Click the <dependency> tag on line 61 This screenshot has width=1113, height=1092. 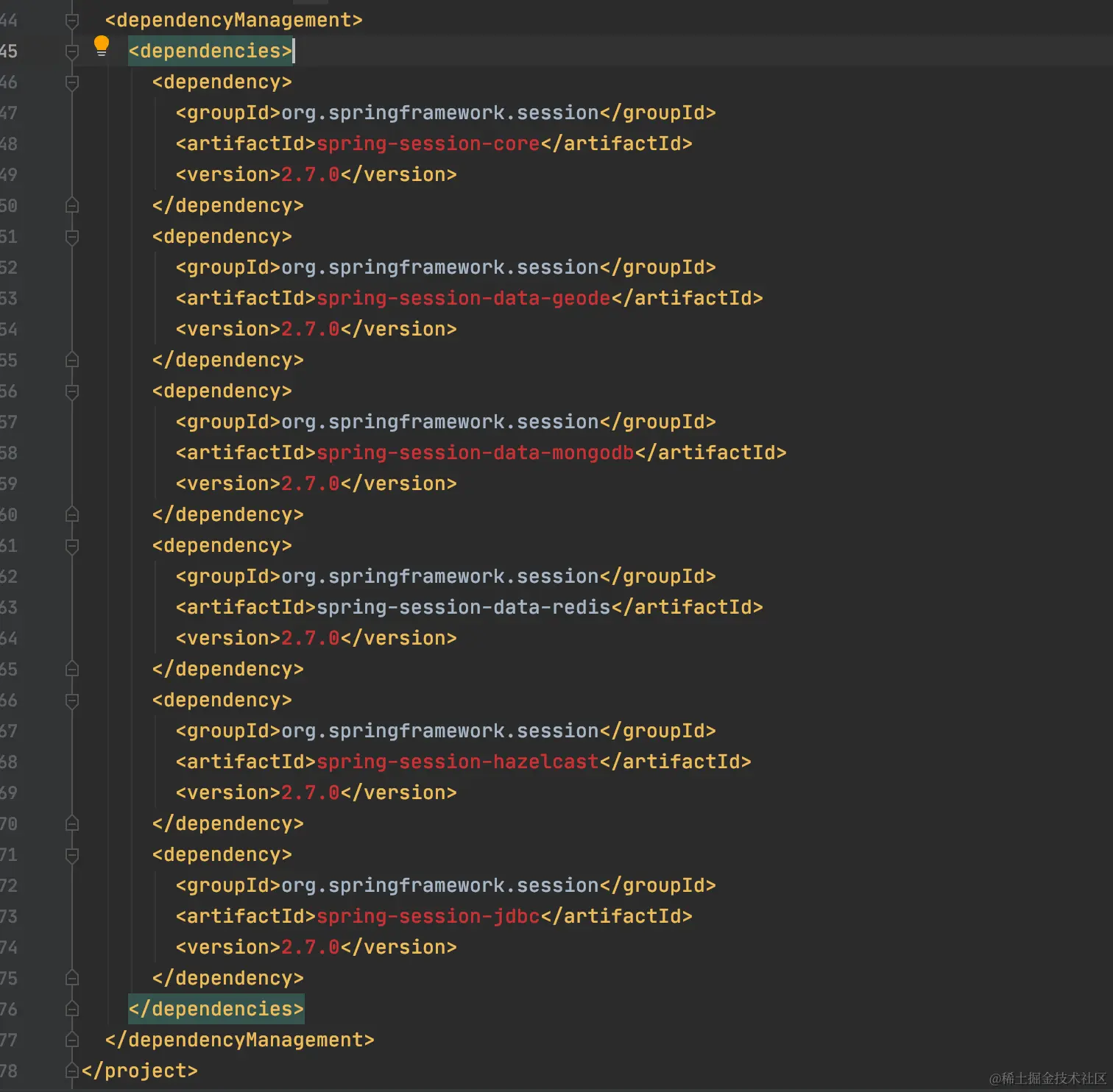coord(222,545)
